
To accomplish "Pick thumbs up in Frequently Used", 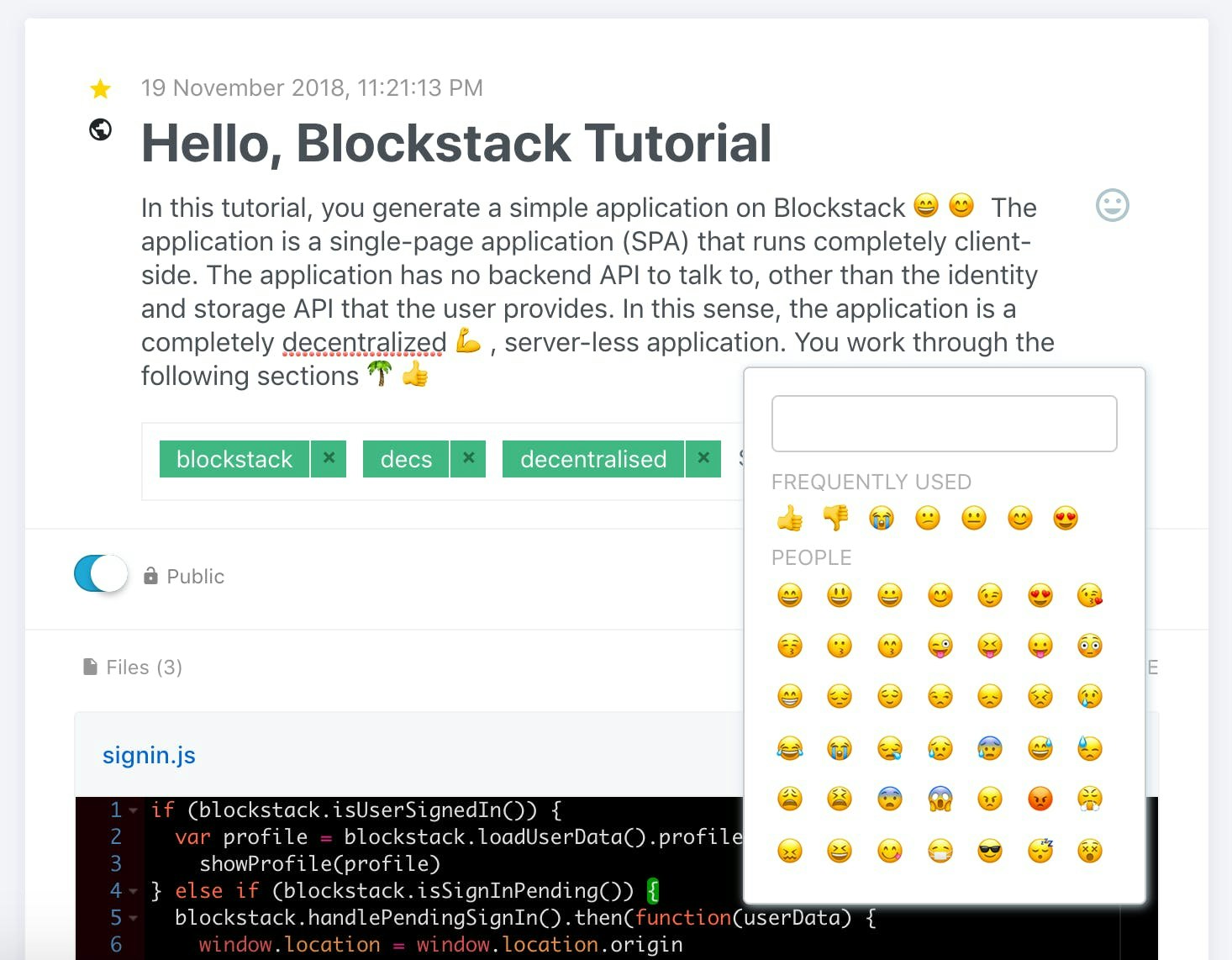I will (x=790, y=518).
